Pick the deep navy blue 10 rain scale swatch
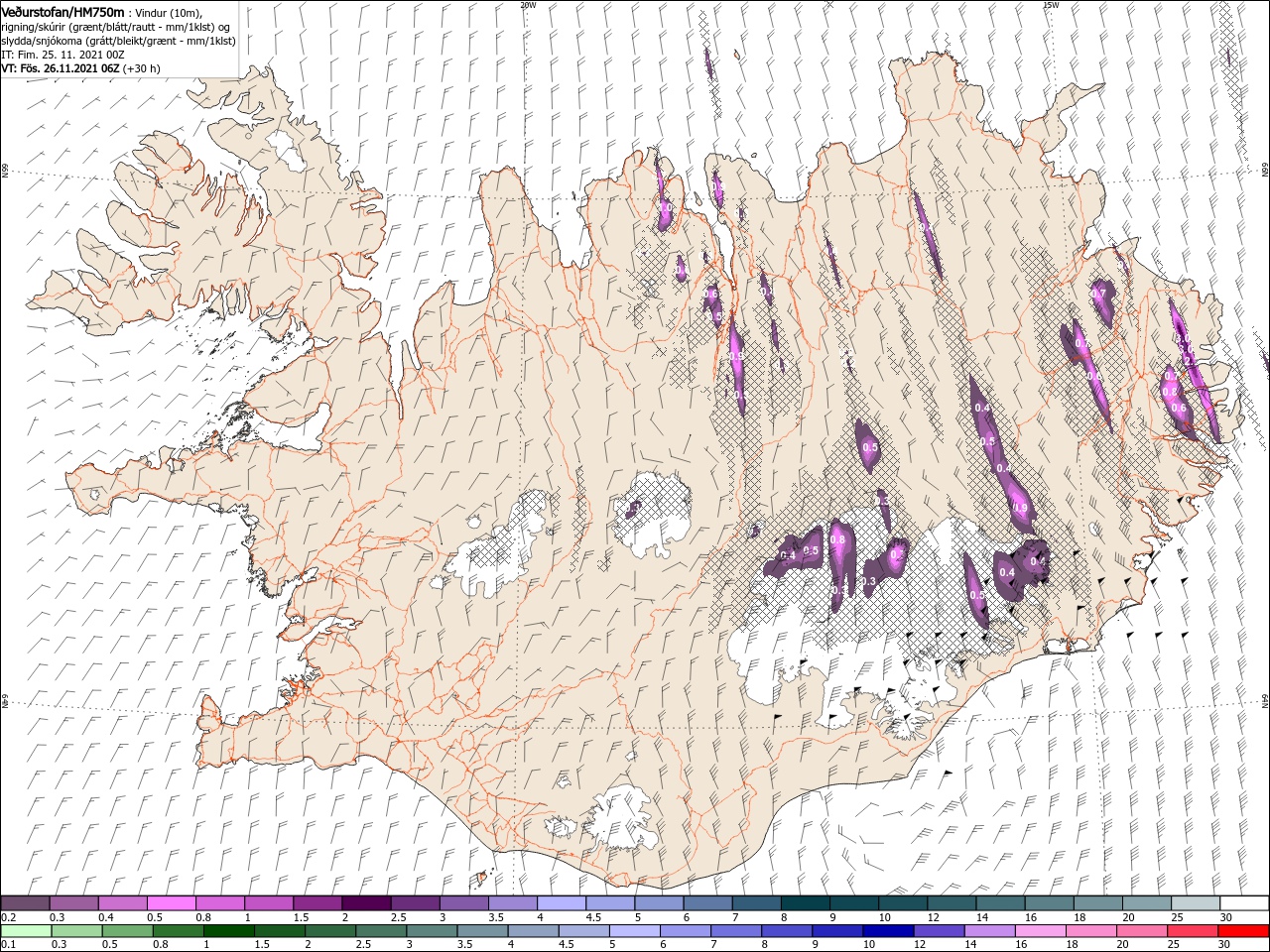Screen dimensions: 1270x952 889,930
